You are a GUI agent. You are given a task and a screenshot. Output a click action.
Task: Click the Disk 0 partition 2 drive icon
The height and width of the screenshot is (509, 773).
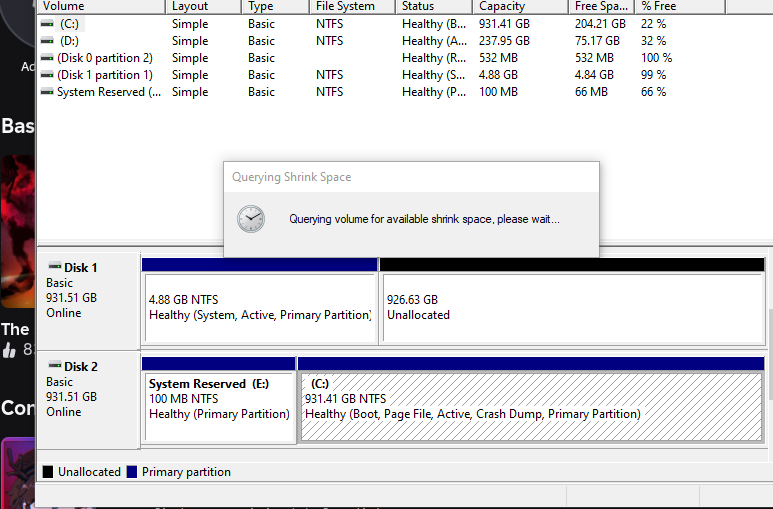tap(47, 58)
